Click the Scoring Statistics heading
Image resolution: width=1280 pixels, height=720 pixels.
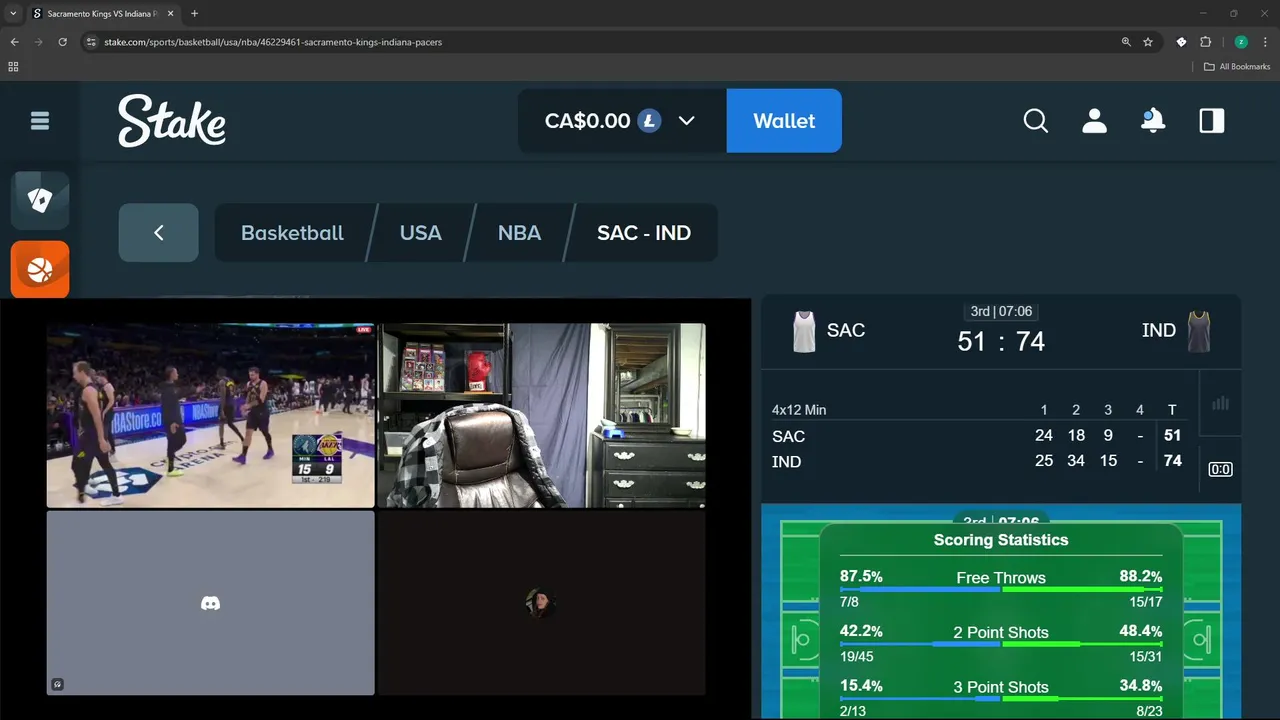[1001, 540]
